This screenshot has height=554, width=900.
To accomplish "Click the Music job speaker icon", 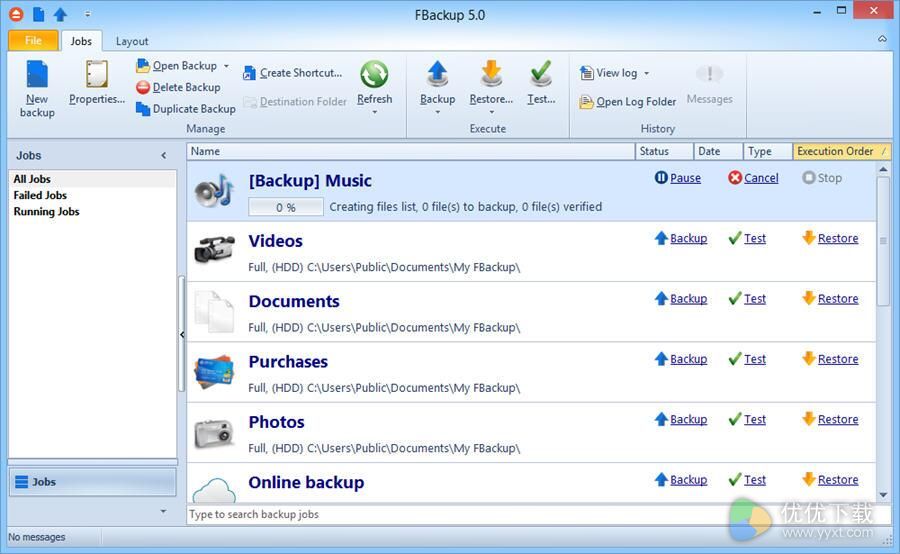I will 214,191.
